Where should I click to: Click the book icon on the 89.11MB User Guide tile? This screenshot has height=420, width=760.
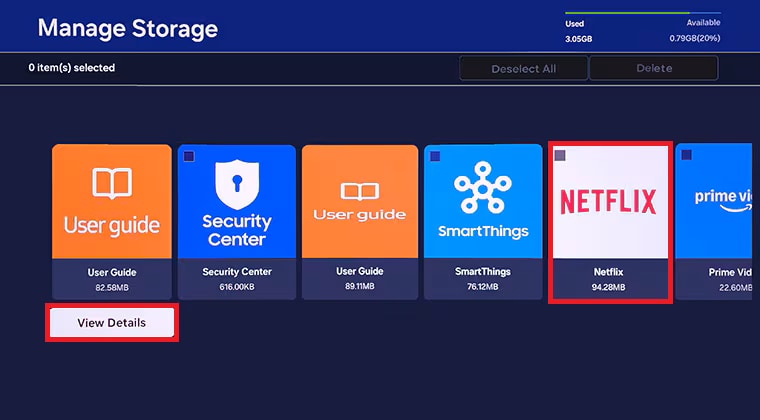[360, 190]
